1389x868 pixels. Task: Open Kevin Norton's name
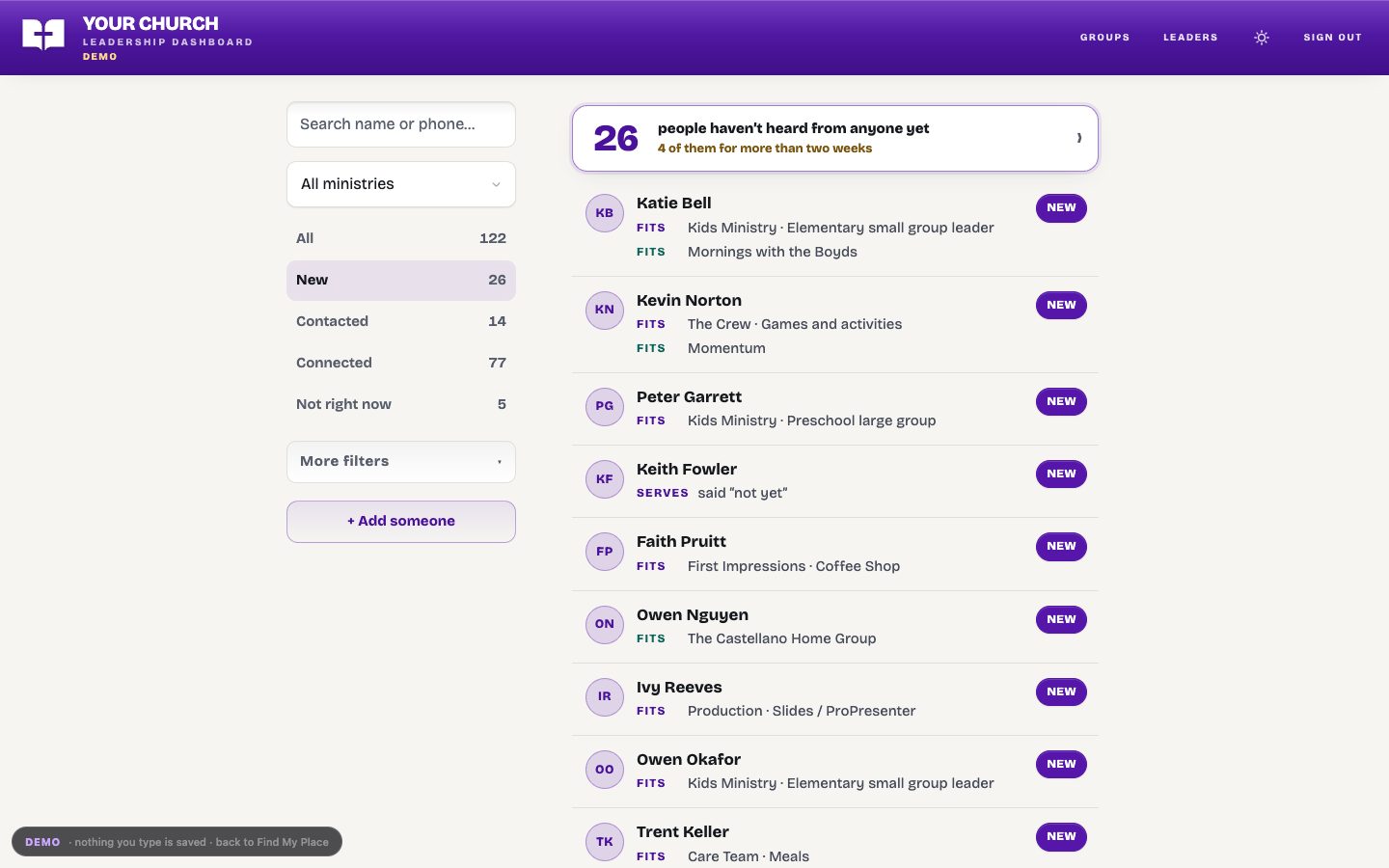coord(689,301)
